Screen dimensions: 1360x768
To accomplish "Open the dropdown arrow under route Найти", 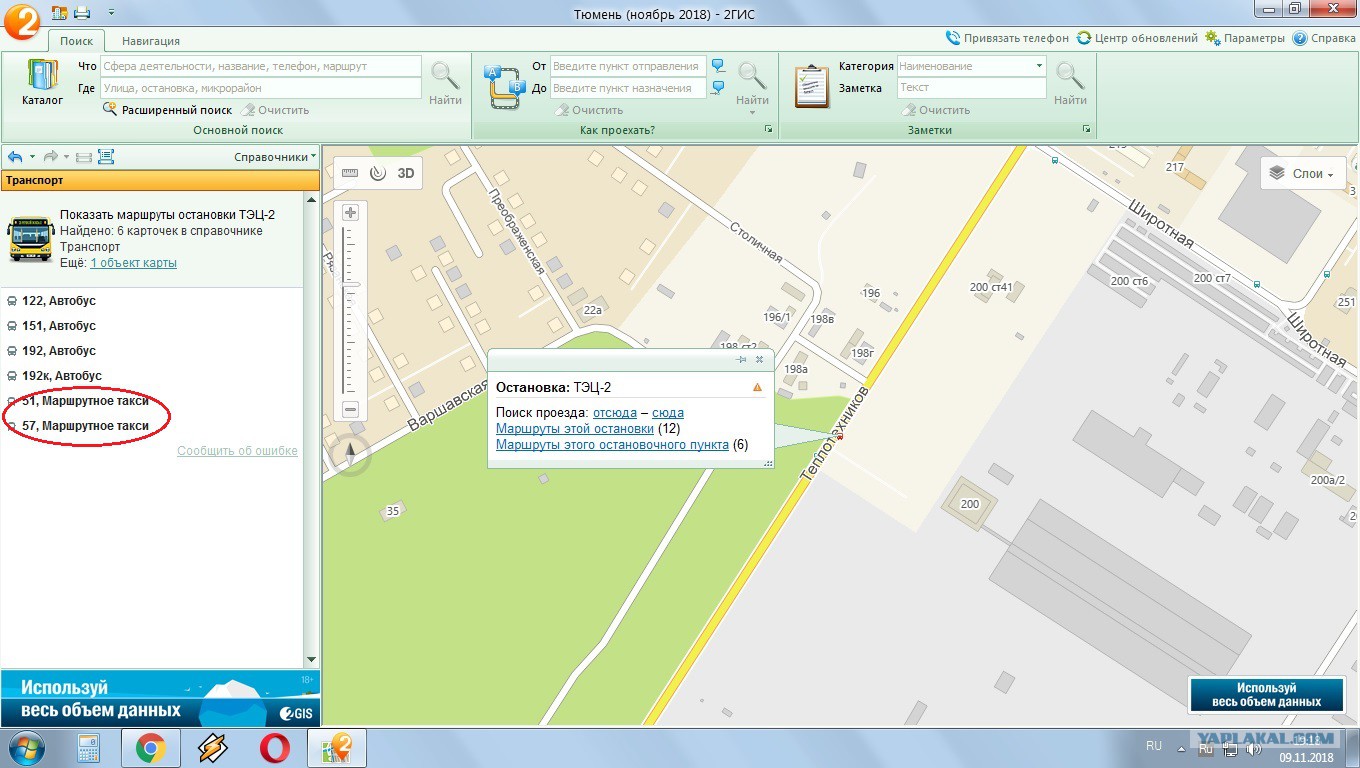I will [x=752, y=112].
